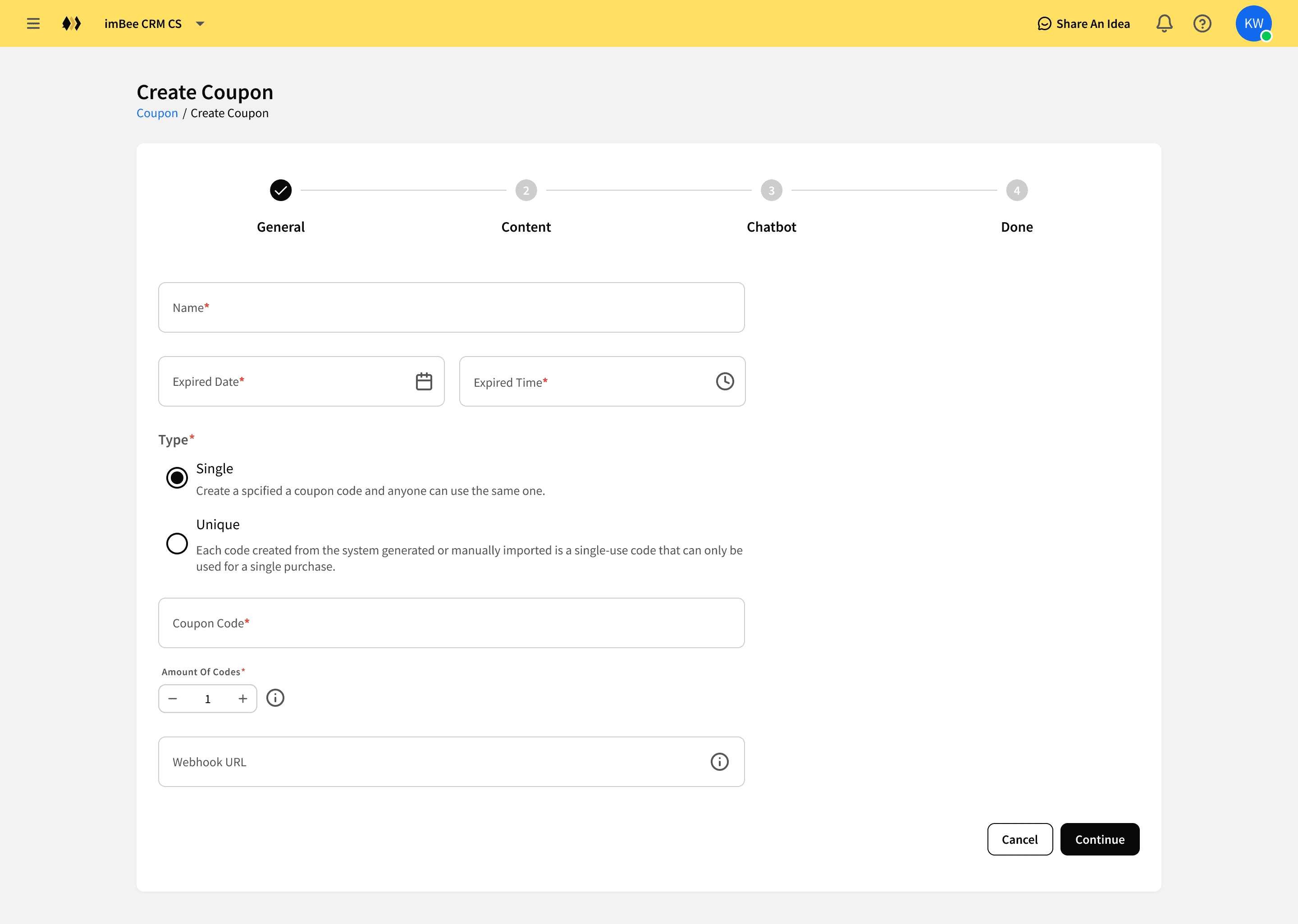Open the help question mark icon

(x=1202, y=23)
